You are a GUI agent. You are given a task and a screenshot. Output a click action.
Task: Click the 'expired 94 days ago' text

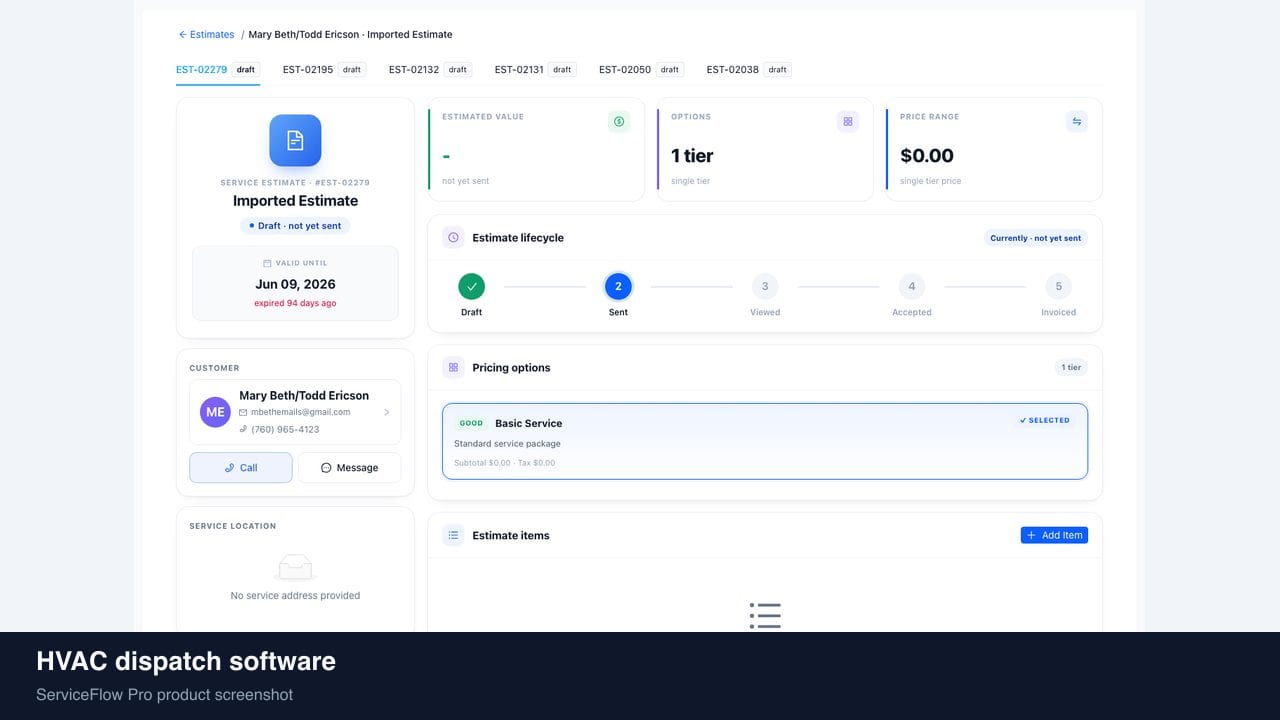point(295,303)
